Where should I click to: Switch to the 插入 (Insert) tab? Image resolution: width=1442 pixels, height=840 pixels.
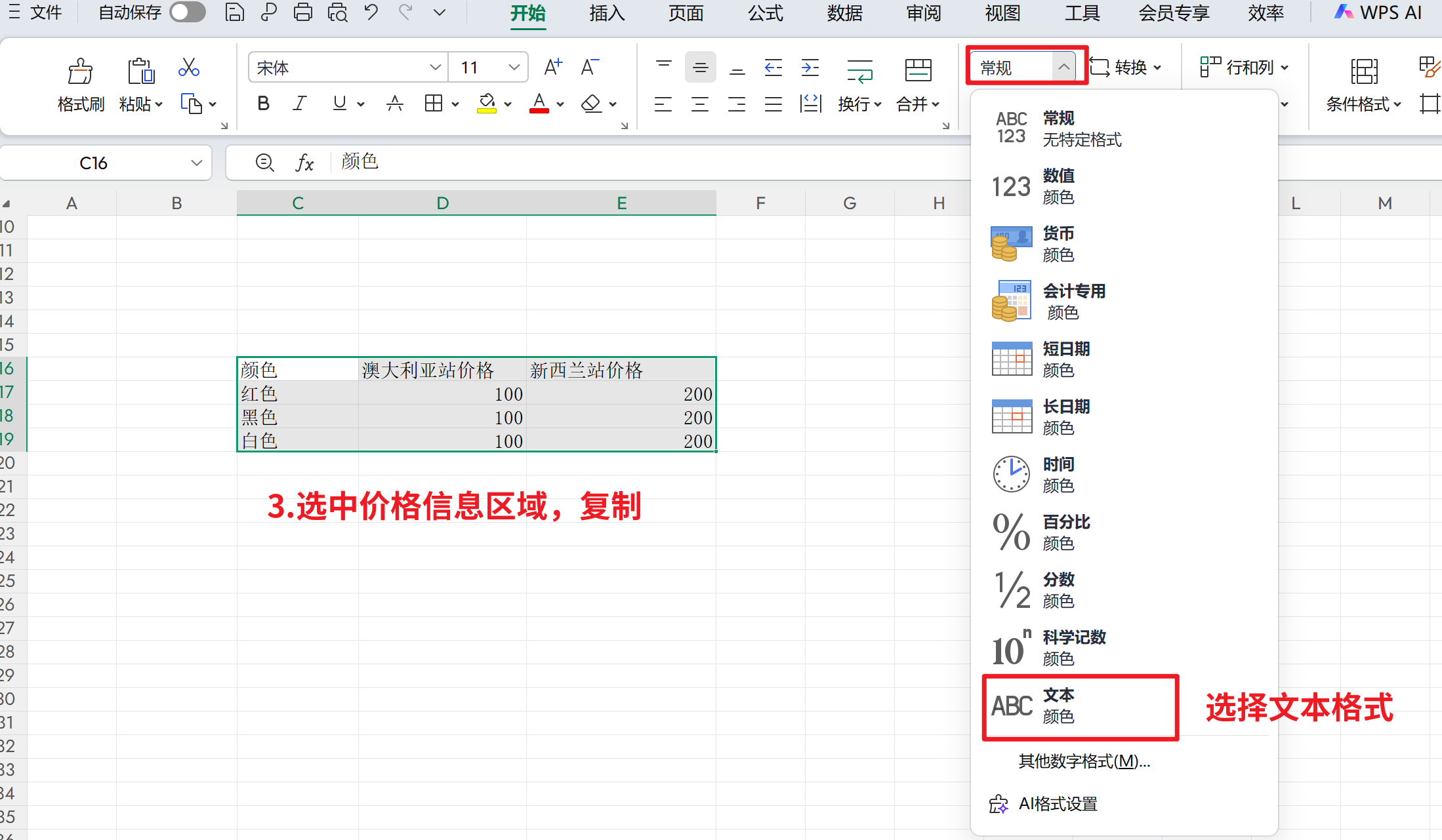click(x=606, y=13)
